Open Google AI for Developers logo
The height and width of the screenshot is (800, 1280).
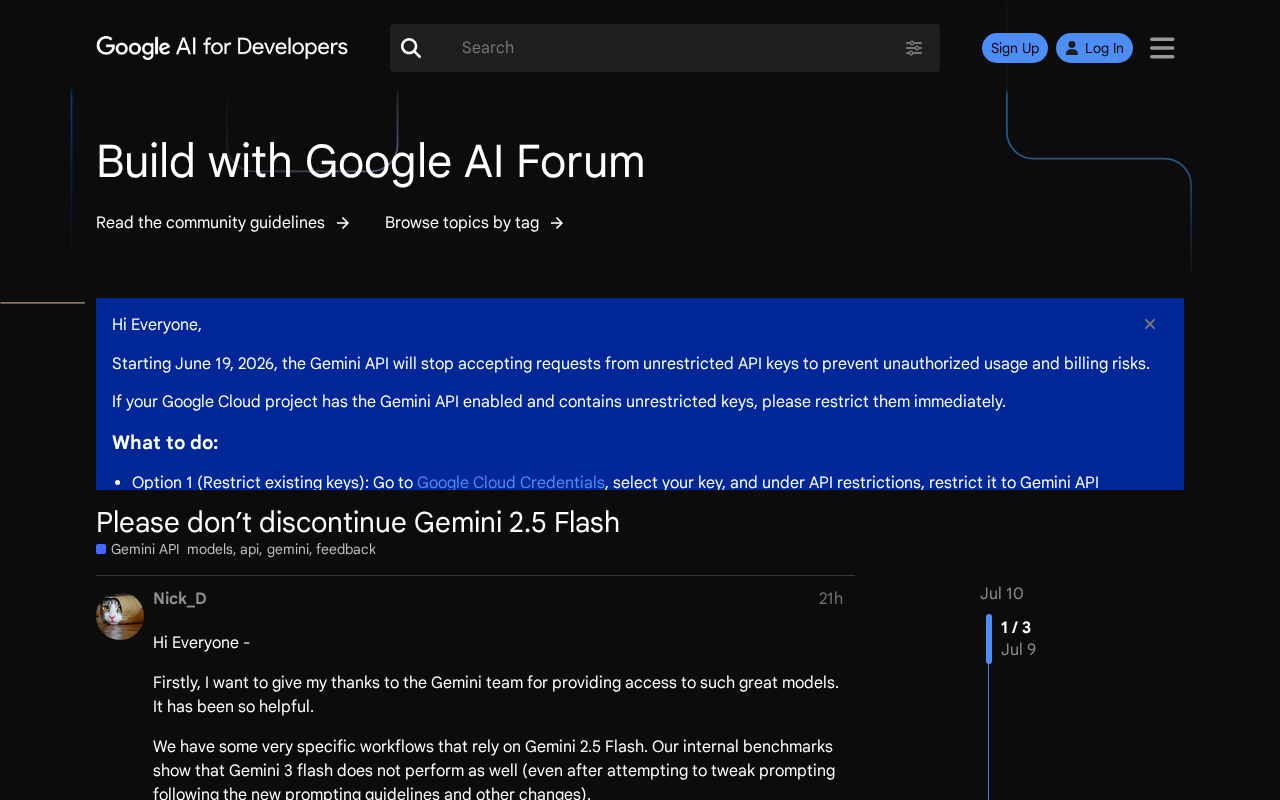point(222,47)
